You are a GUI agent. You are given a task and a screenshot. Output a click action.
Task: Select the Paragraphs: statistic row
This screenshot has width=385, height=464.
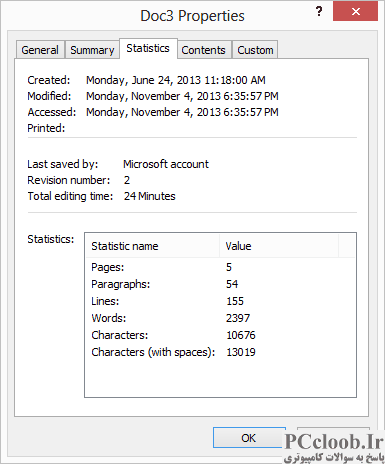(x=221, y=284)
